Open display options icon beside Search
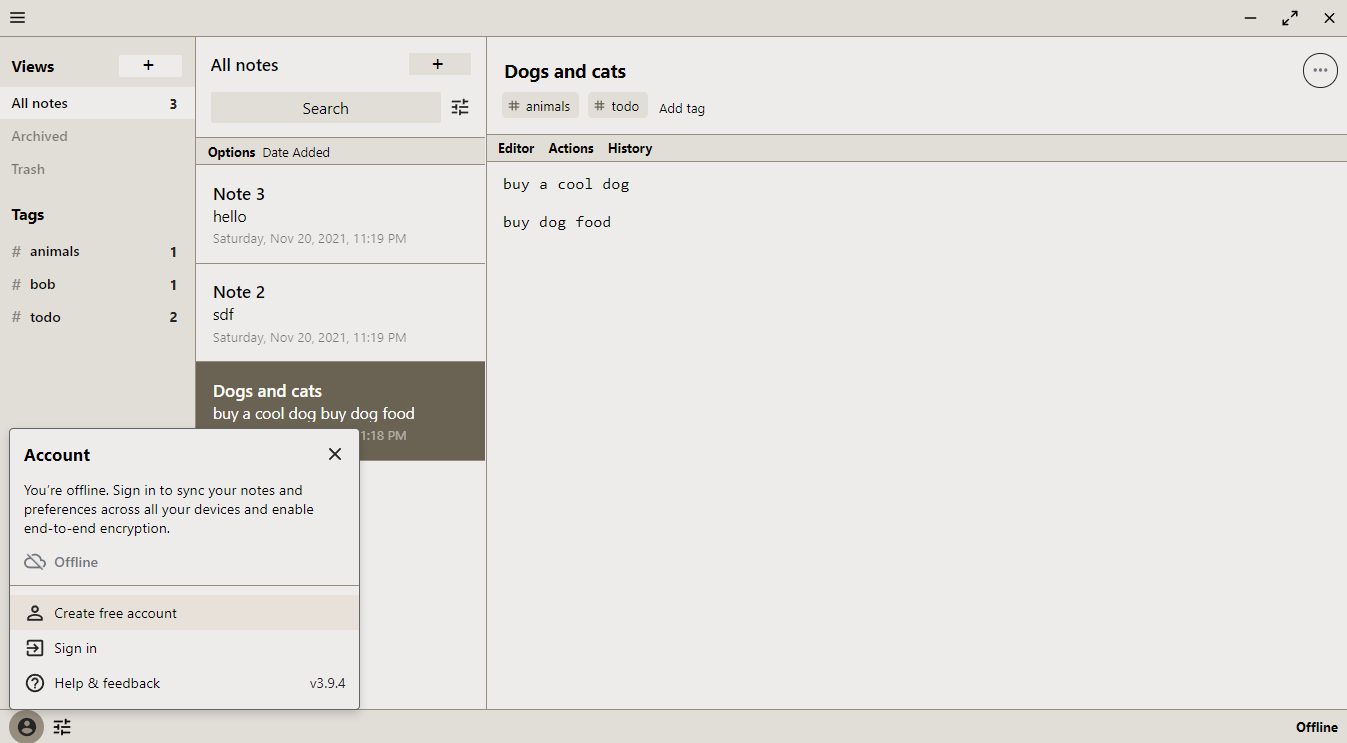The height and width of the screenshot is (743, 1347). click(x=460, y=108)
